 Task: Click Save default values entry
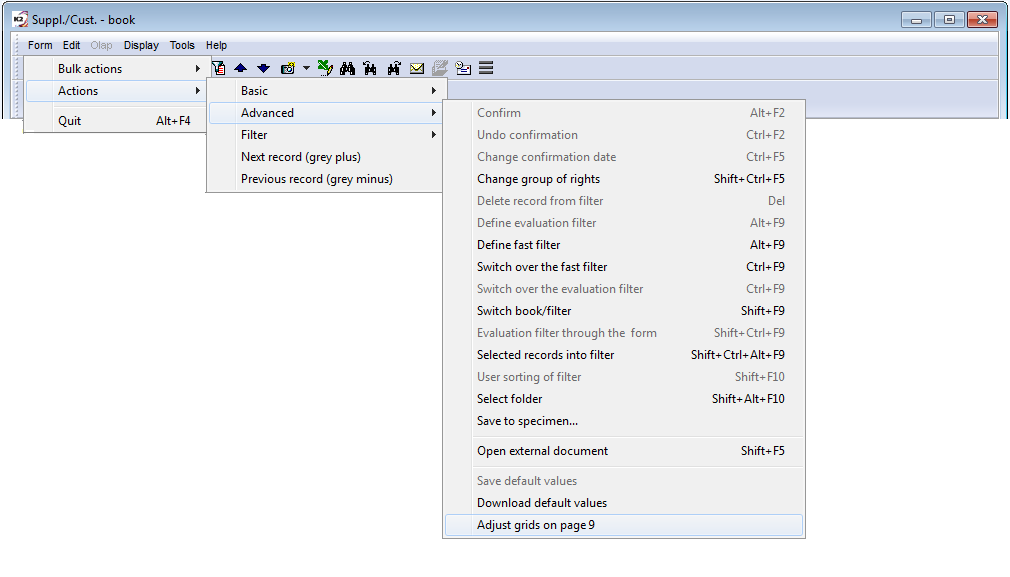coord(624,480)
